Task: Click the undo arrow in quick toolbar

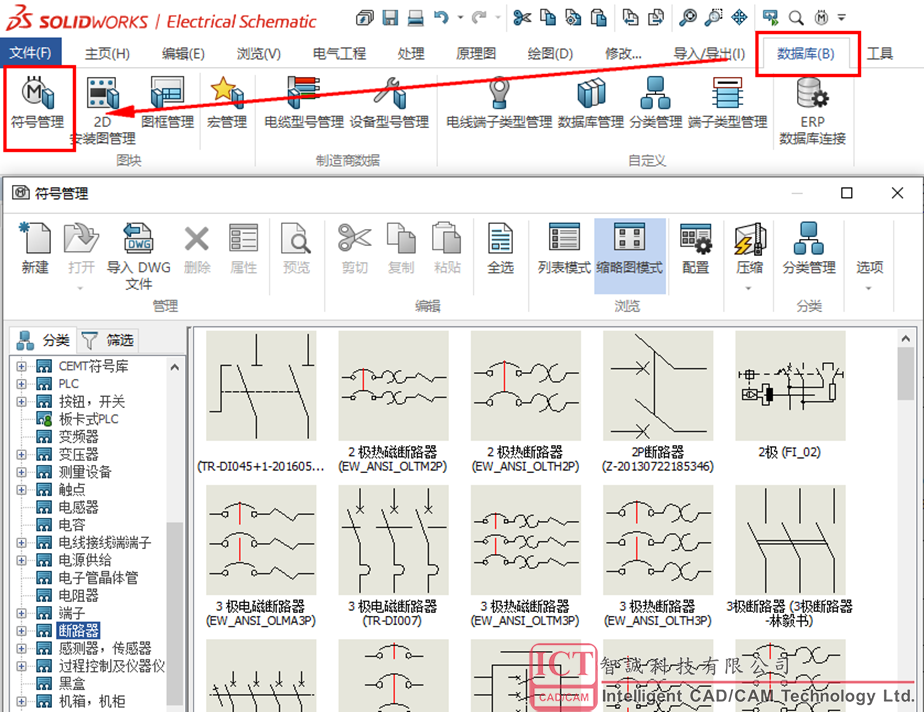Action: coord(441,18)
